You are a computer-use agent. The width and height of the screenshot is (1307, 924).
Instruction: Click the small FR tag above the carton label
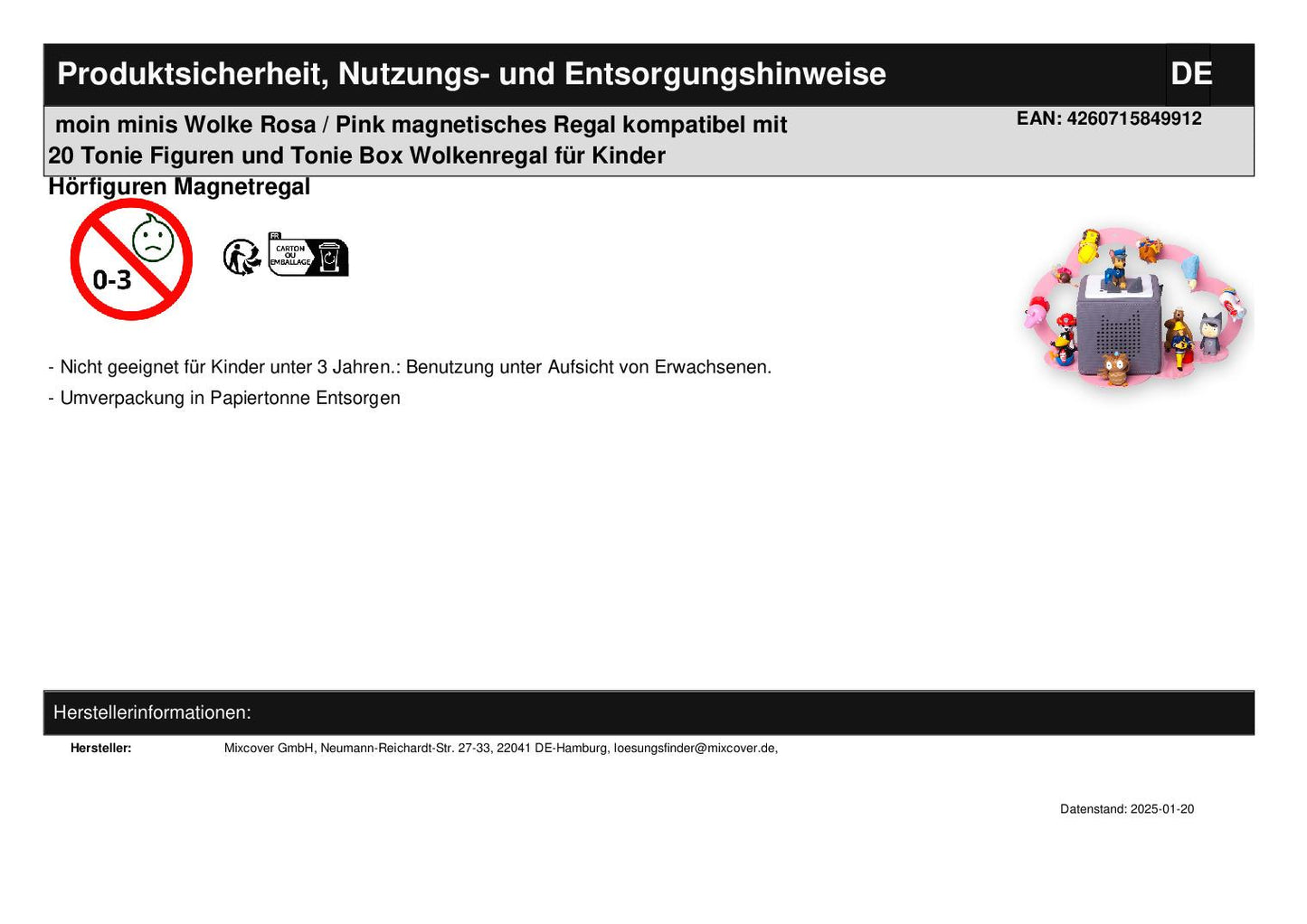pos(275,236)
